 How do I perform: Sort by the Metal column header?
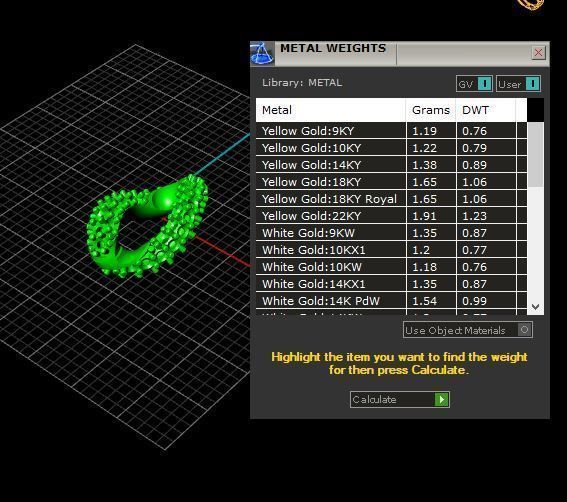[331, 110]
